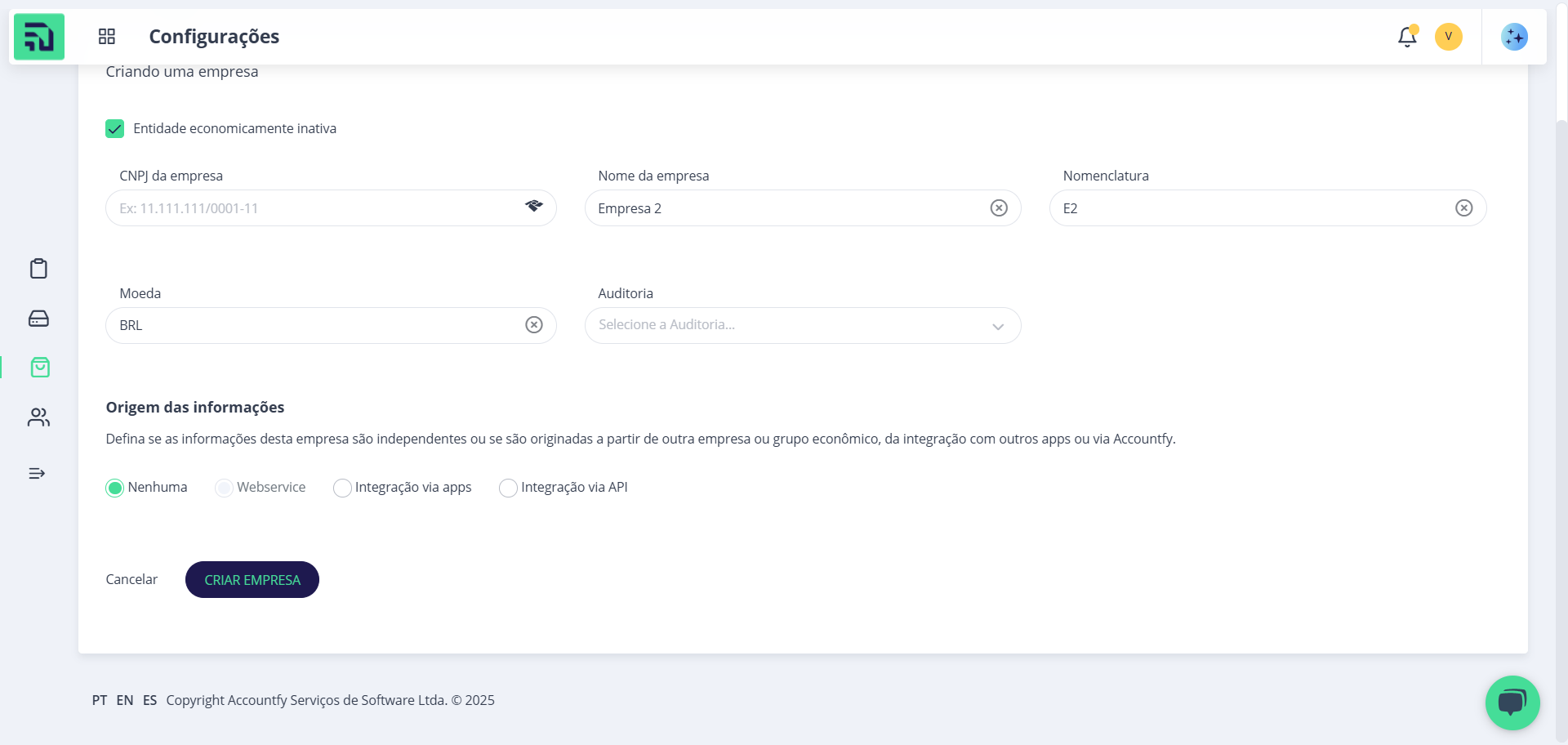
Task: Click the Criando uma empresa text
Action: [182, 72]
